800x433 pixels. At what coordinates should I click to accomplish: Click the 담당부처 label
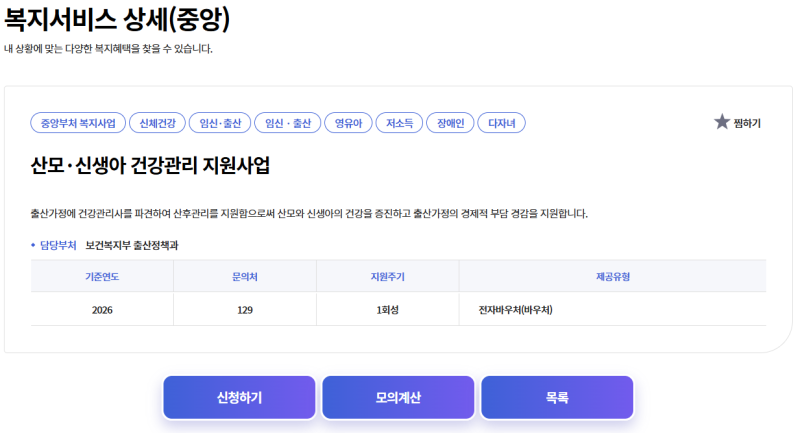[58, 245]
